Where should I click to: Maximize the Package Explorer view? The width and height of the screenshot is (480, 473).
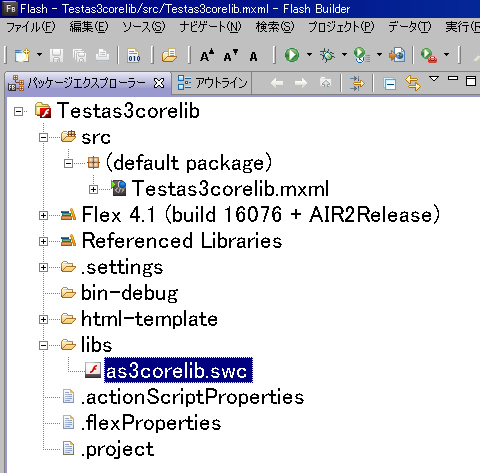[471, 81]
